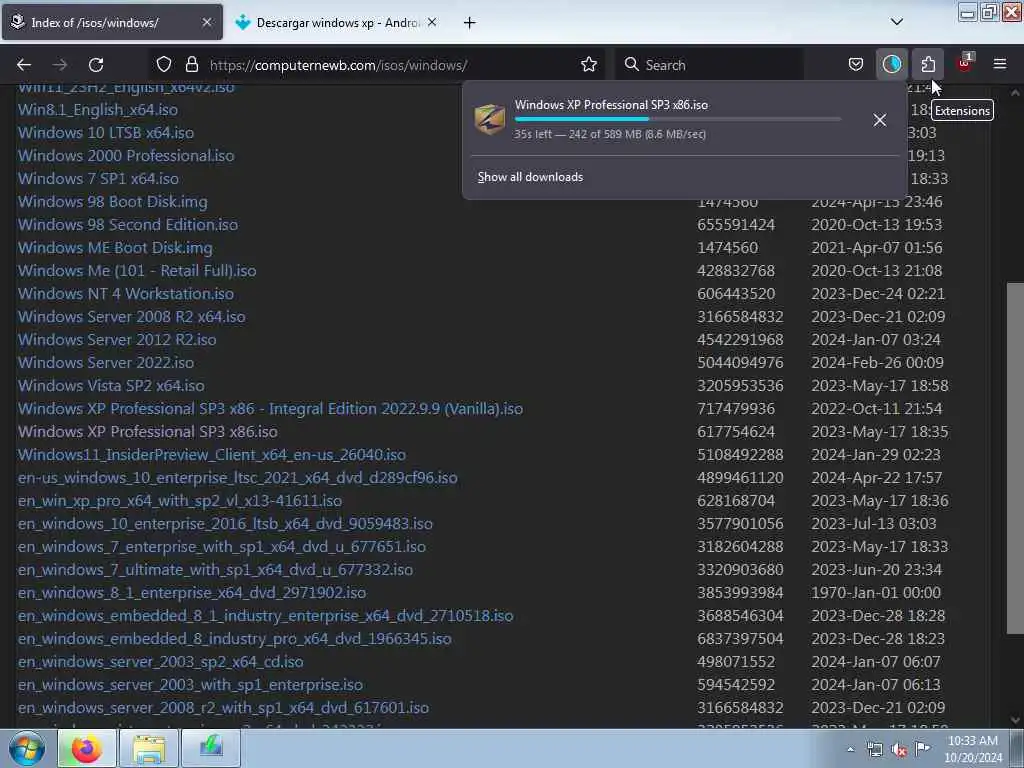1024x768 pixels.
Task: Switch to Descargar windows xp tab
Action: pyautogui.click(x=336, y=22)
